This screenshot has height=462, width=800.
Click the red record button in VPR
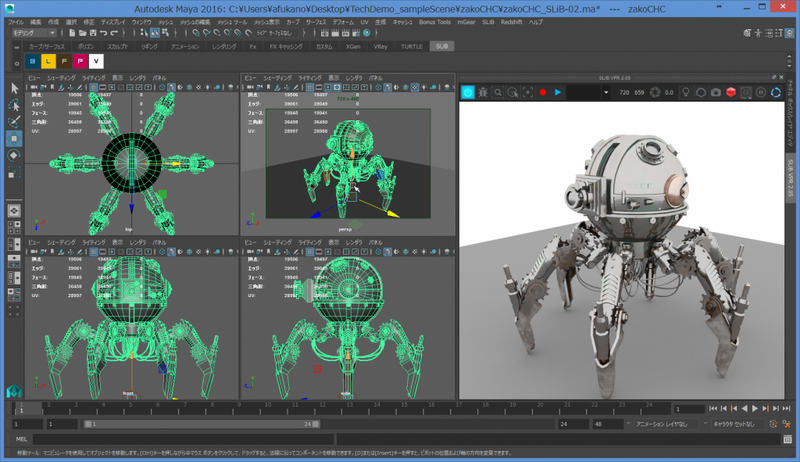[x=541, y=93]
